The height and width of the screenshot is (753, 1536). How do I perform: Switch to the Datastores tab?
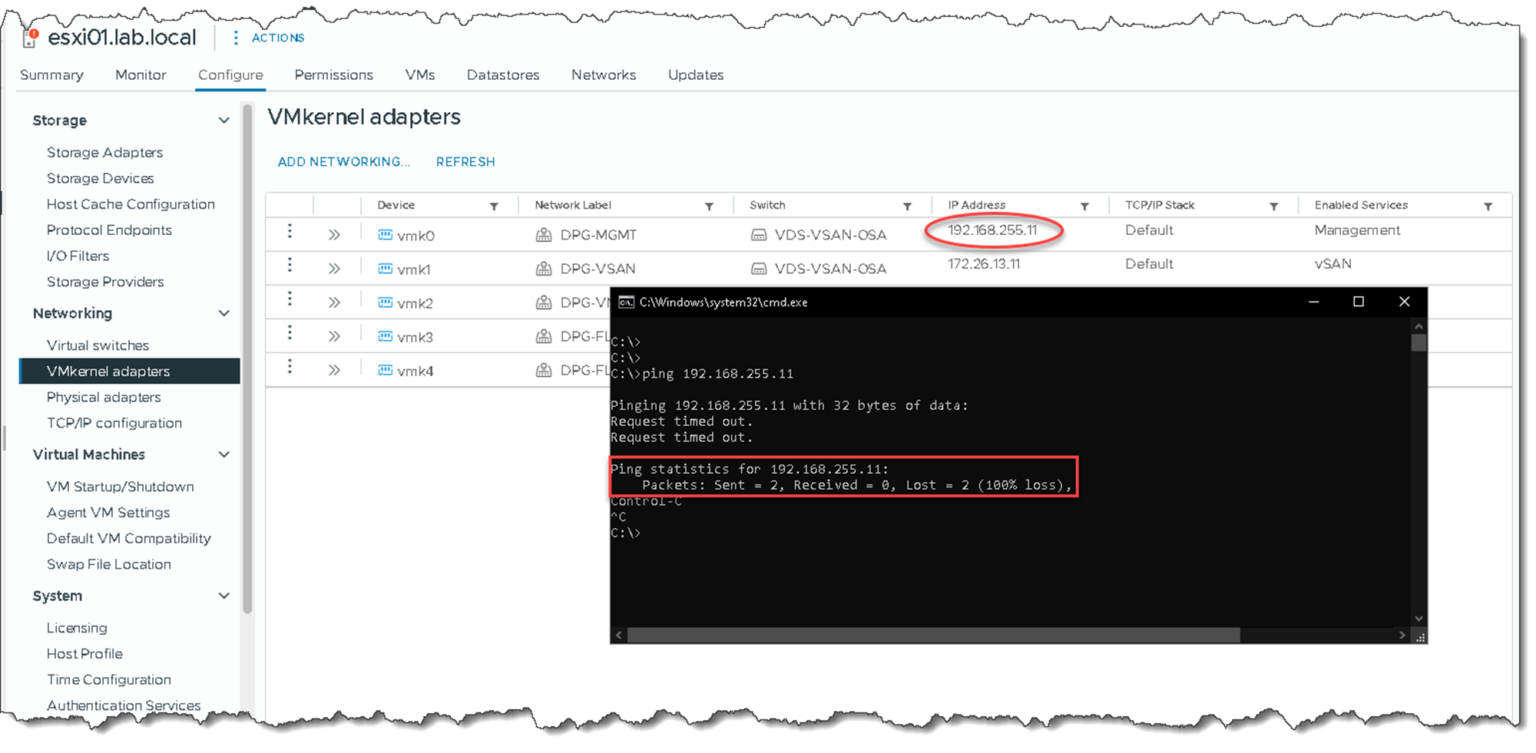click(503, 74)
